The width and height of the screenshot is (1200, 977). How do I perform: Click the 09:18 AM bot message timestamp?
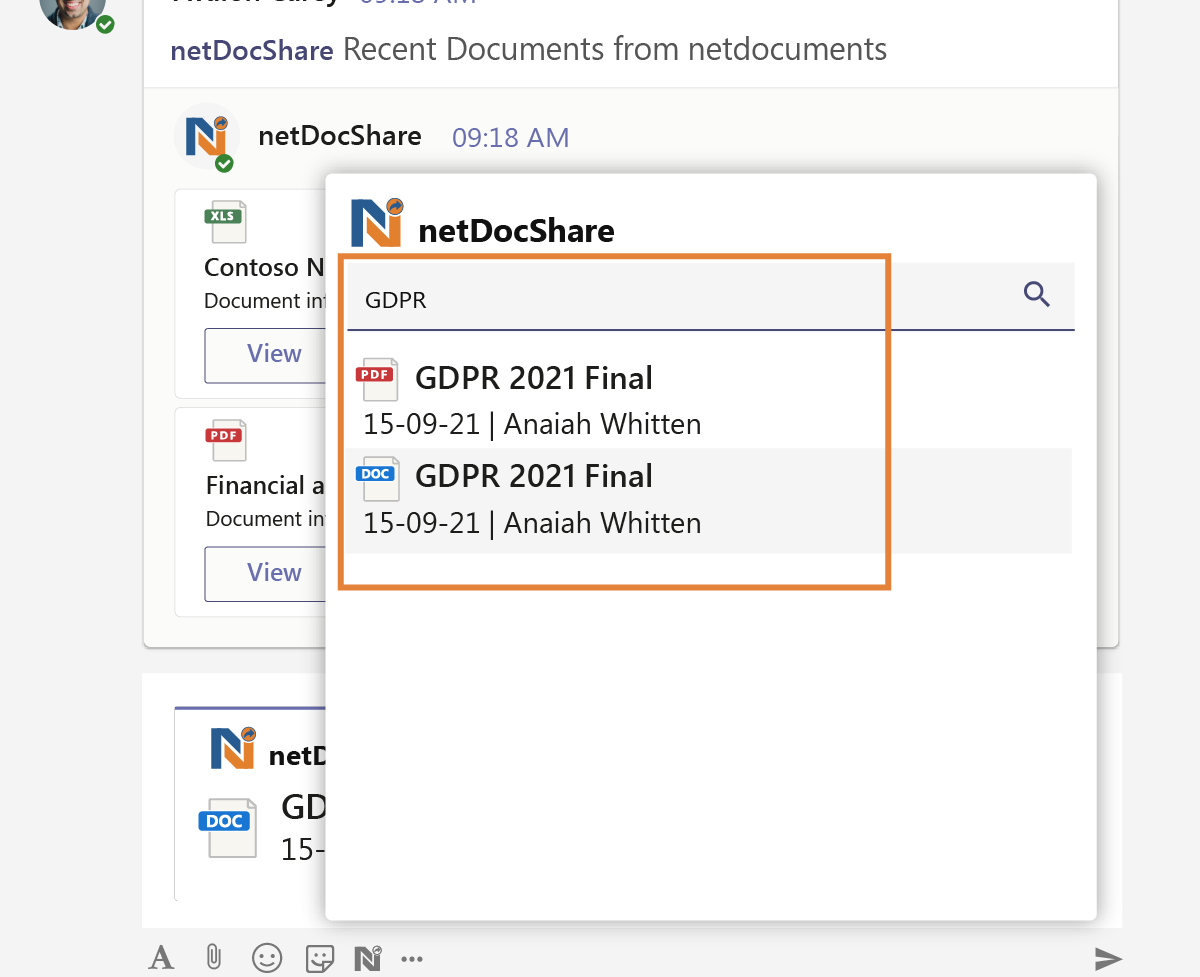click(511, 138)
